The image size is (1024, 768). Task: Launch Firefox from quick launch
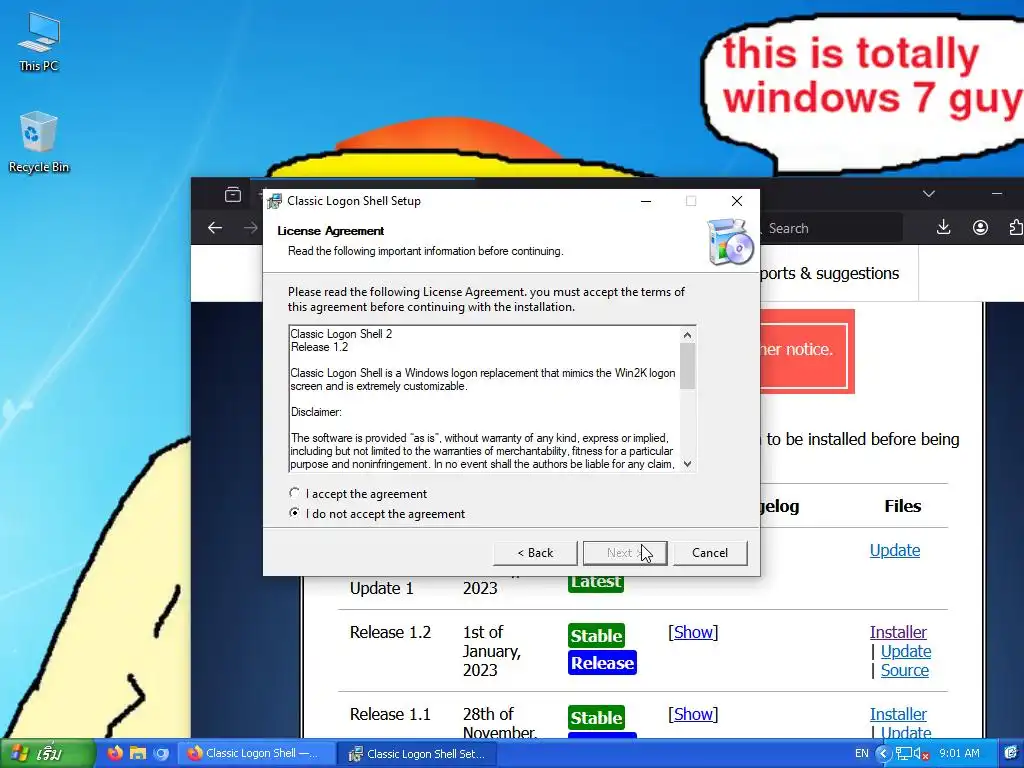pyautogui.click(x=115, y=753)
